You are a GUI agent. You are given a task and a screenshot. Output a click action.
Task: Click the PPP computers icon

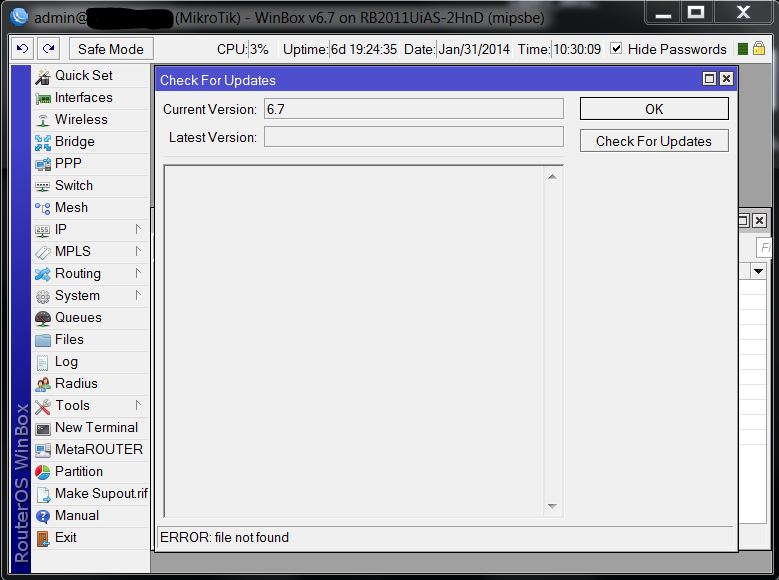pos(43,164)
